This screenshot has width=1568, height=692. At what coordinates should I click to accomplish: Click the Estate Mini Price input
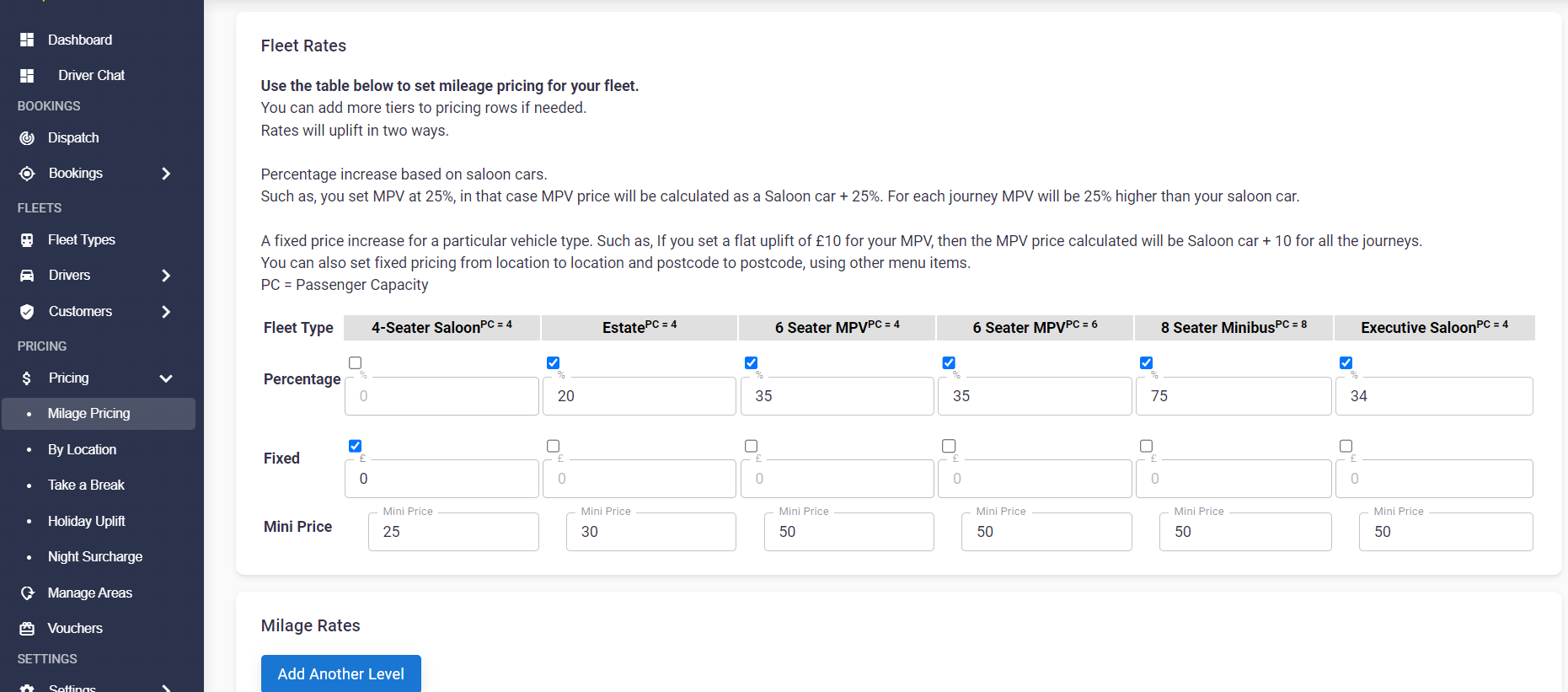tap(650, 532)
